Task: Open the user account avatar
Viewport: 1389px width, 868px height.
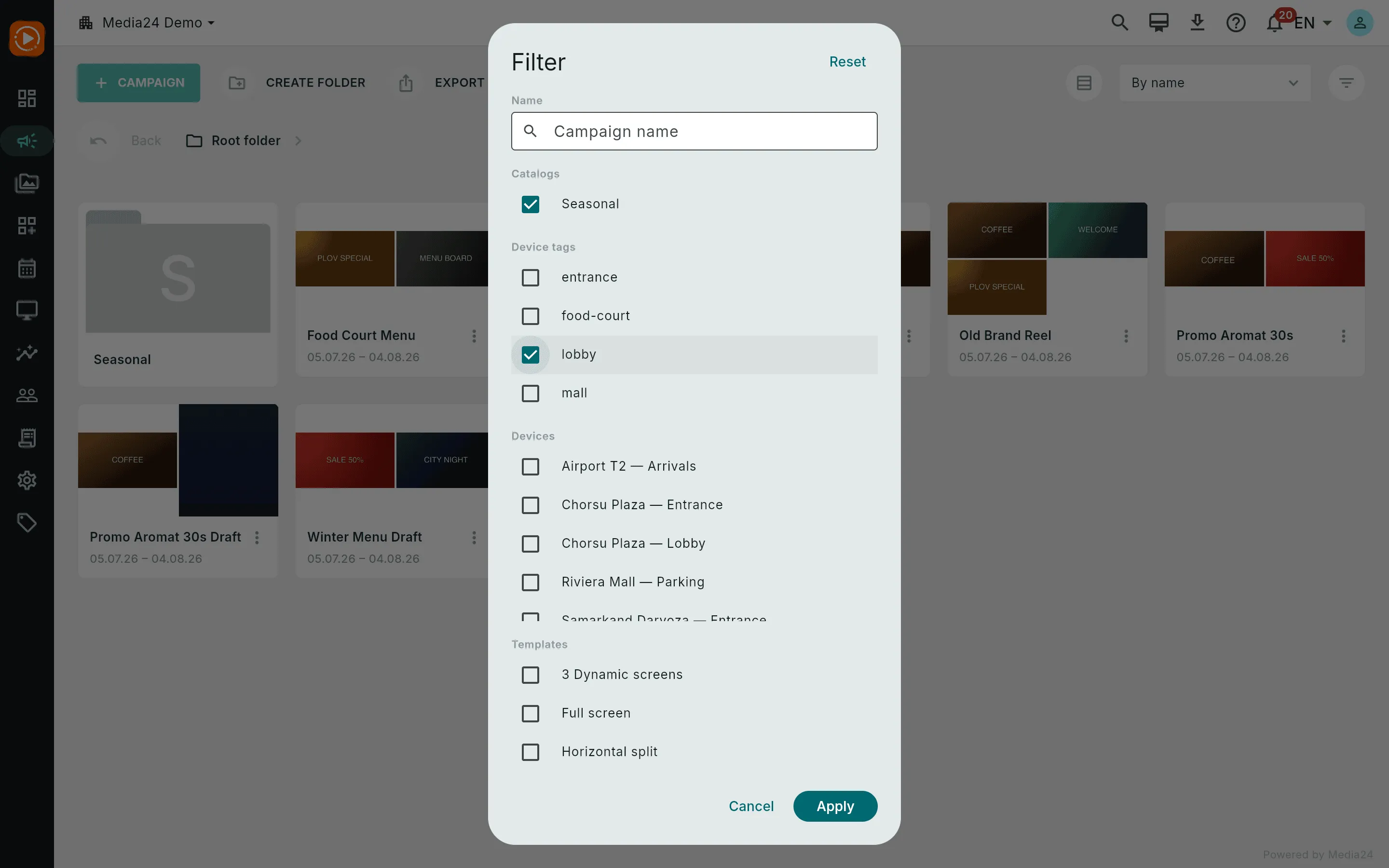Action: pos(1360,22)
